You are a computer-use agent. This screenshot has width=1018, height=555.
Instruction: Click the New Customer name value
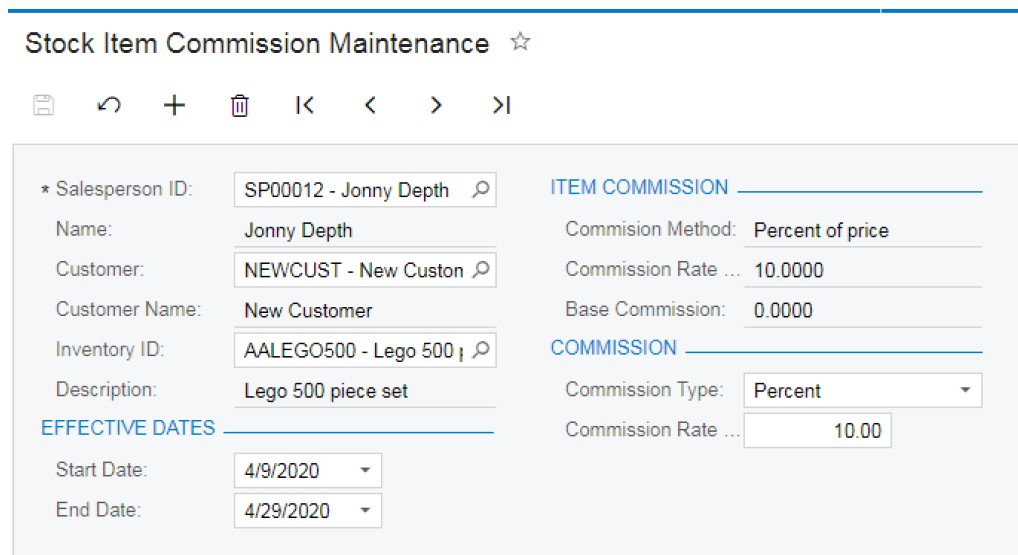click(308, 310)
